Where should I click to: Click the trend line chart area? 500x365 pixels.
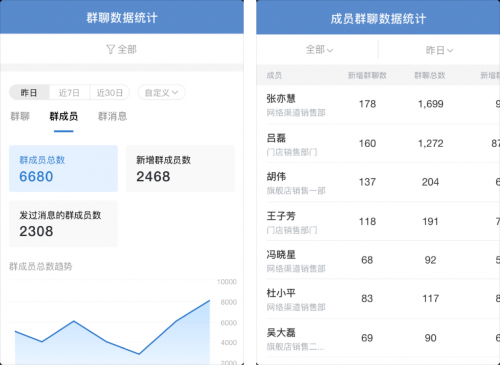click(112, 323)
